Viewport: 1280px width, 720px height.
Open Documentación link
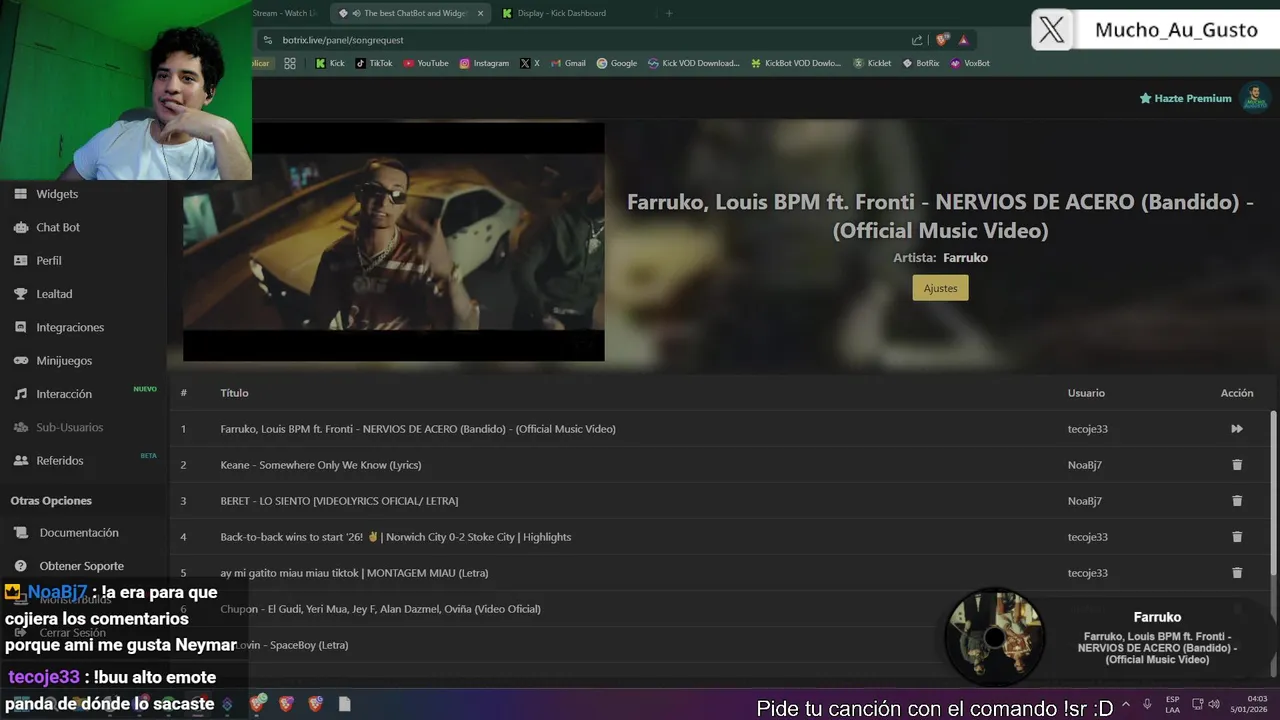coord(79,533)
